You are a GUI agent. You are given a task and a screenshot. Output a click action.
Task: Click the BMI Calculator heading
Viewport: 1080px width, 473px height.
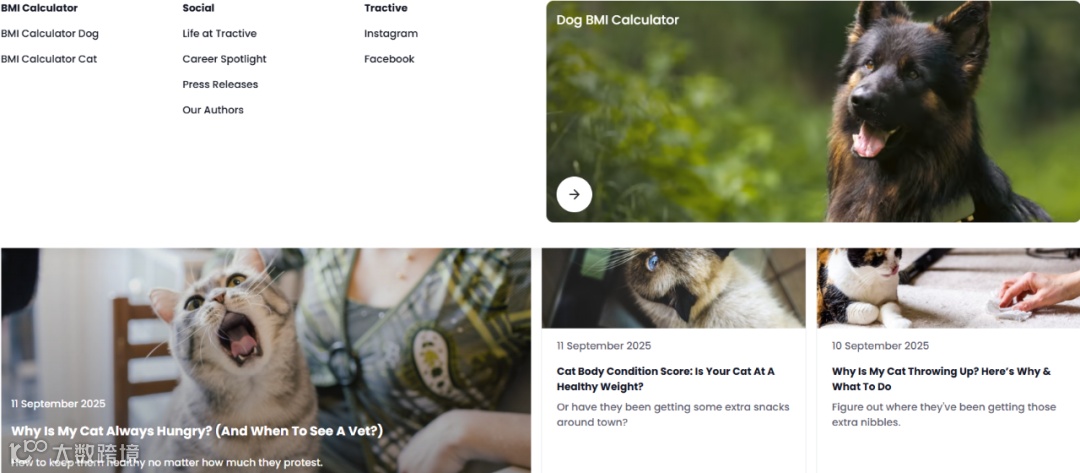39,8
